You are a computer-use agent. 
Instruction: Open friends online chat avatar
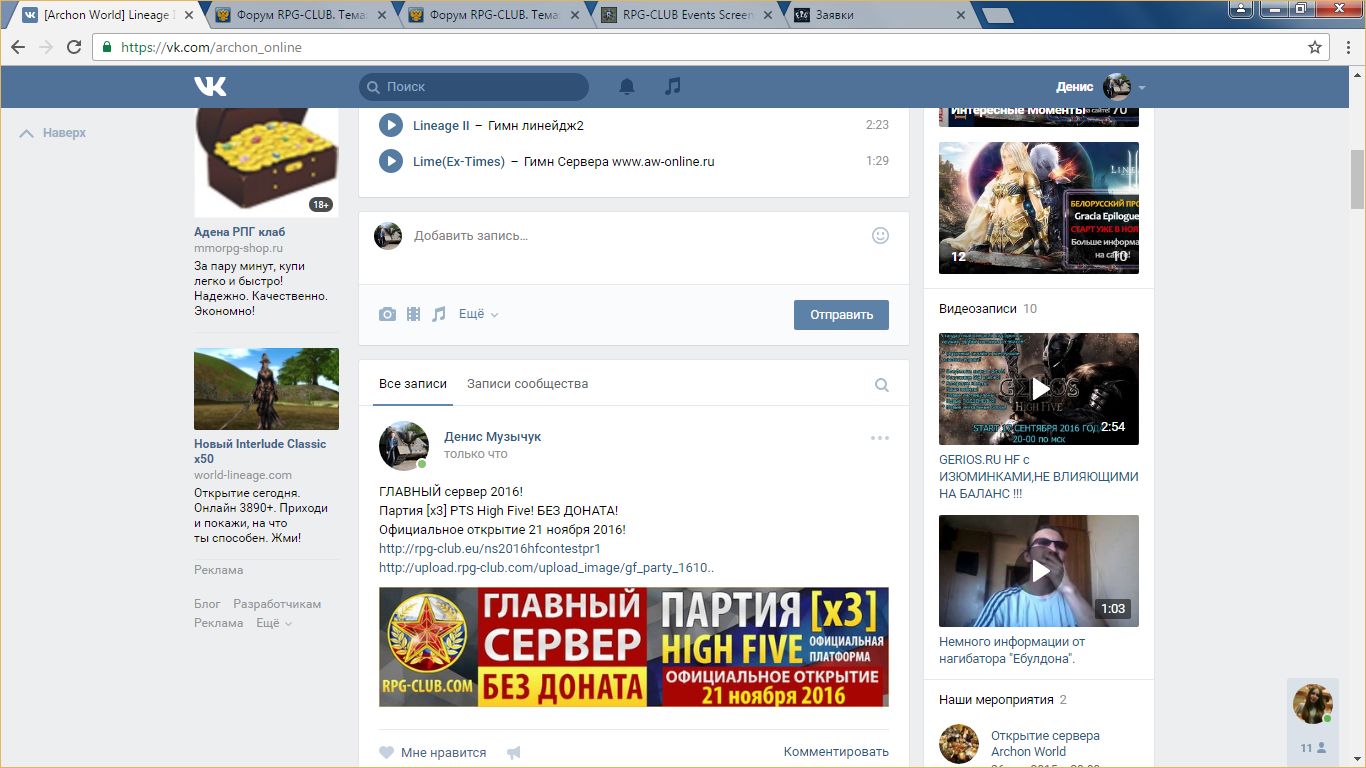[1313, 704]
